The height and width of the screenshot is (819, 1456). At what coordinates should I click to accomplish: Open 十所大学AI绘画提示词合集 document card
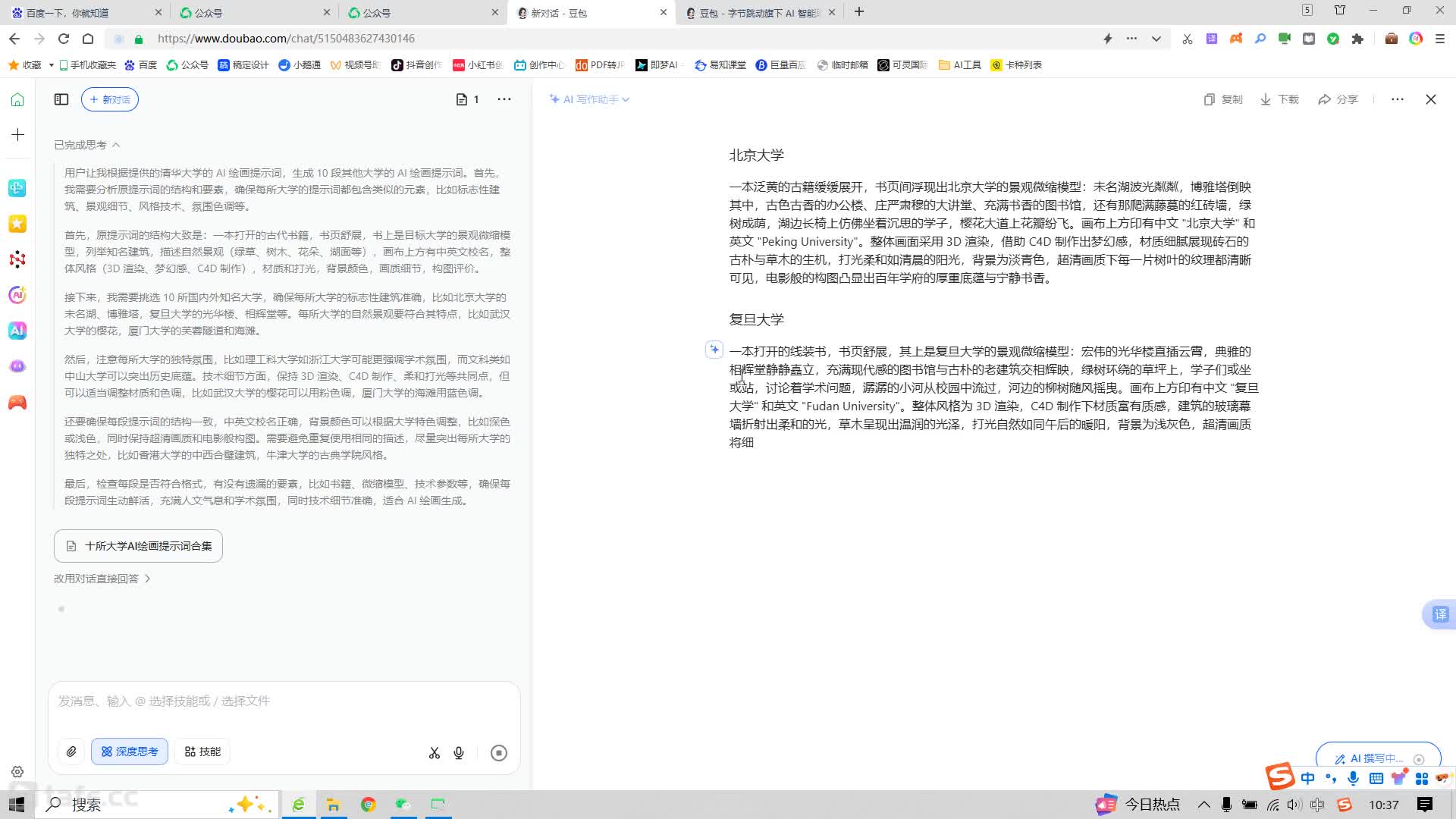pos(138,546)
